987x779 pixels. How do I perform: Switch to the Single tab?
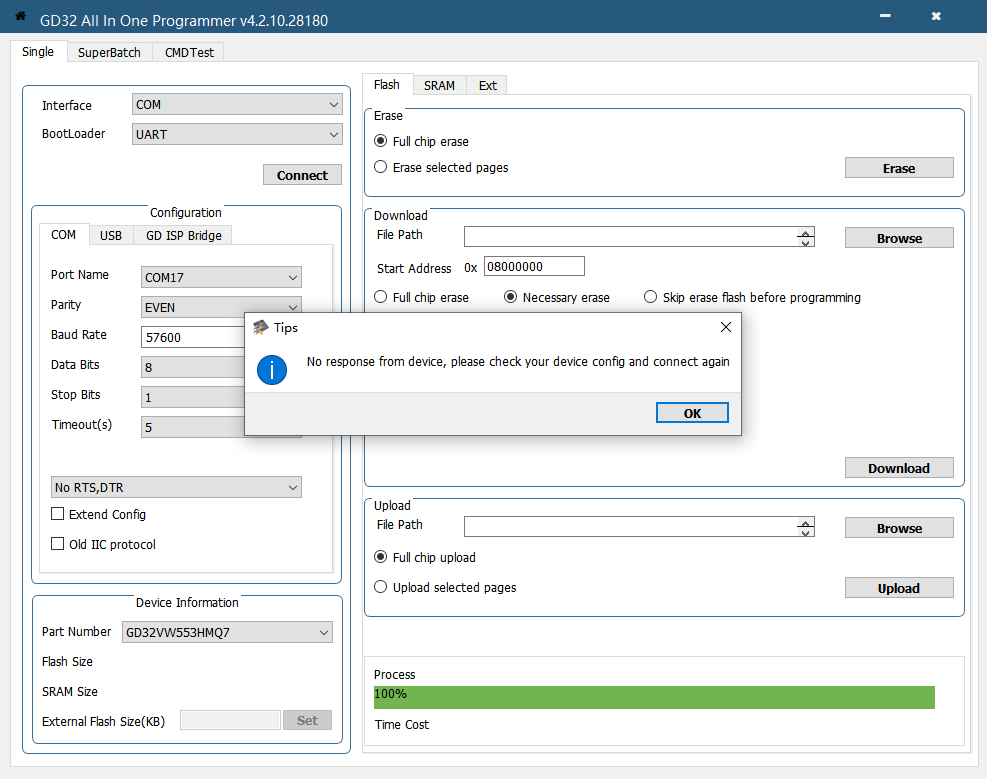point(38,52)
